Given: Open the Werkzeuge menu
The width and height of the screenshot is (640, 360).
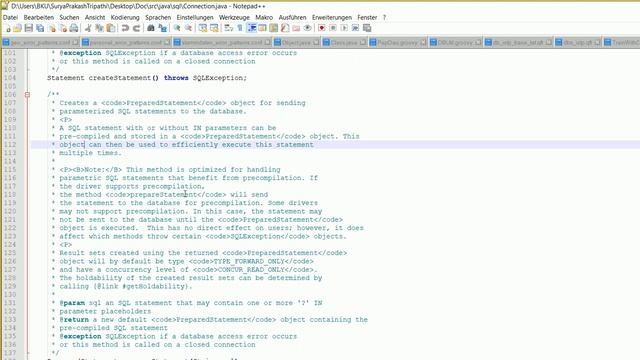Looking at the screenshot, I should click(234, 18).
